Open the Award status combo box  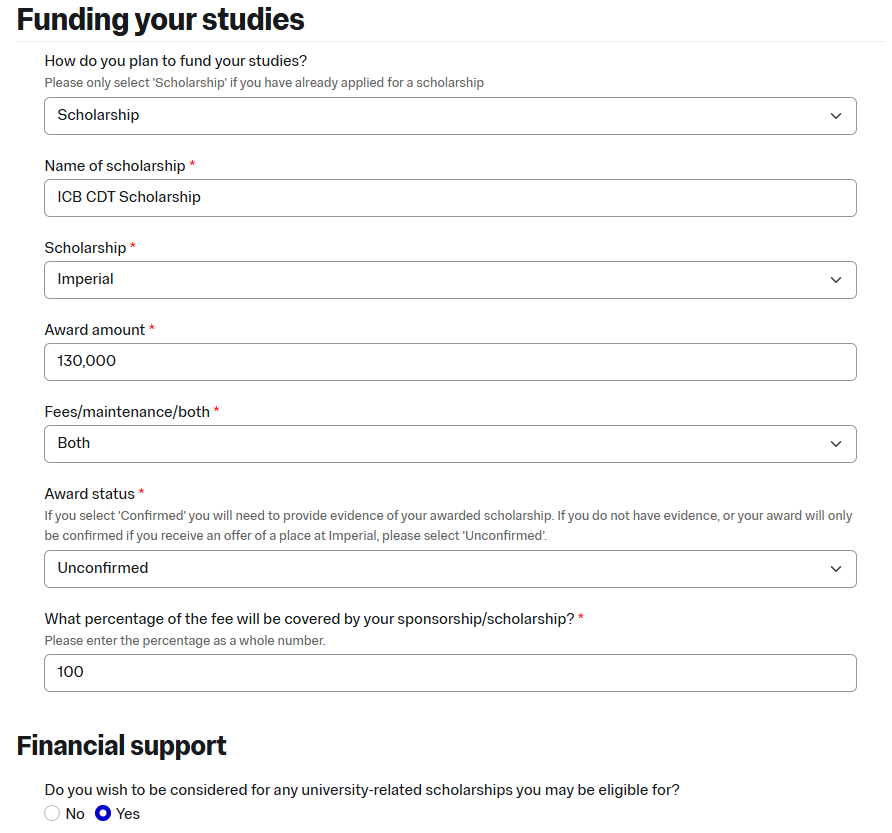click(450, 569)
